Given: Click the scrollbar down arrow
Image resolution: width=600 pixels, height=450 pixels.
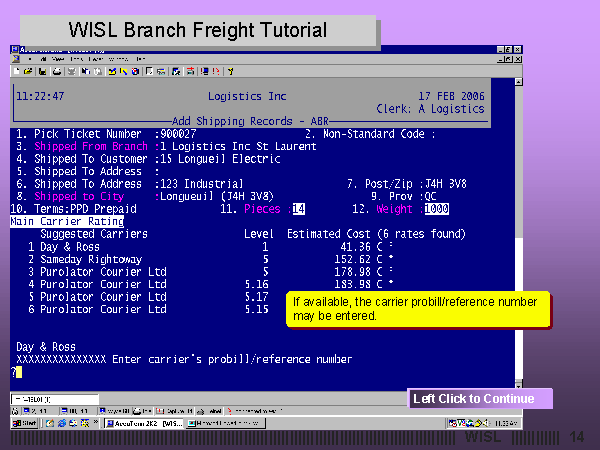Looking at the screenshot, I should coord(518,384).
